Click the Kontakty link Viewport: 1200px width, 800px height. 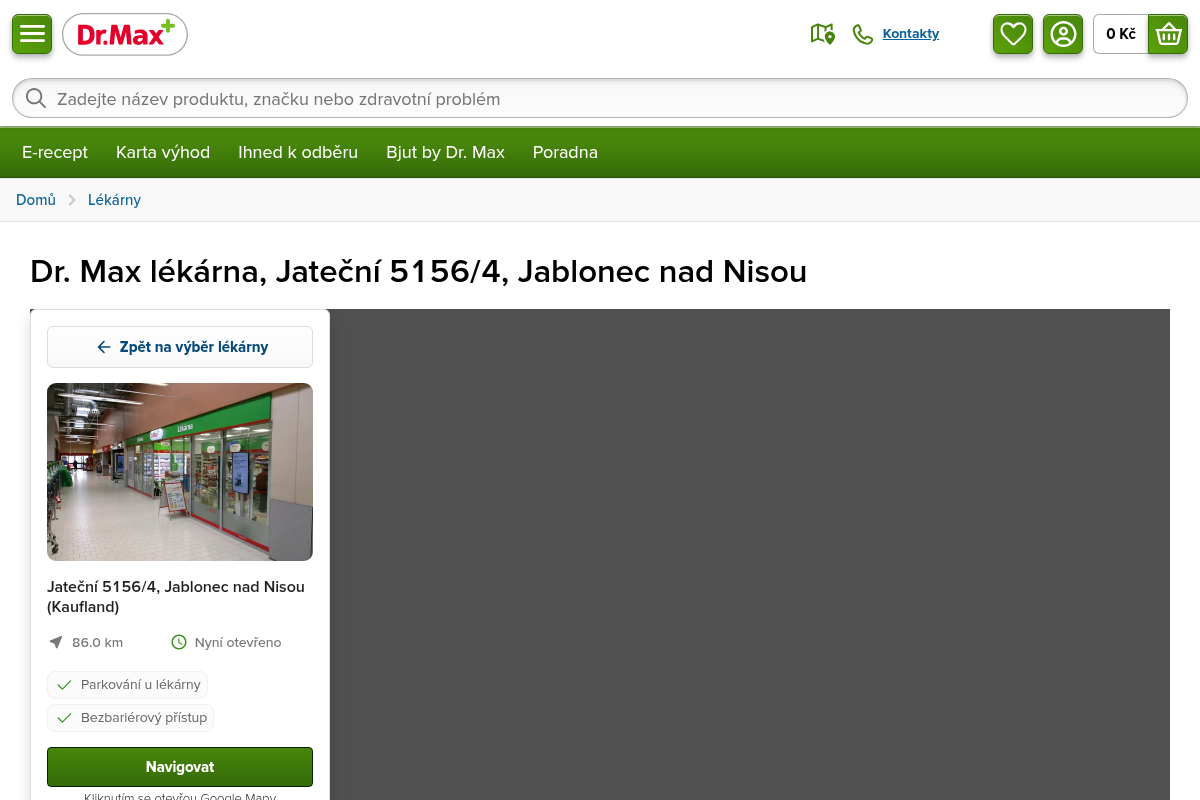(911, 34)
